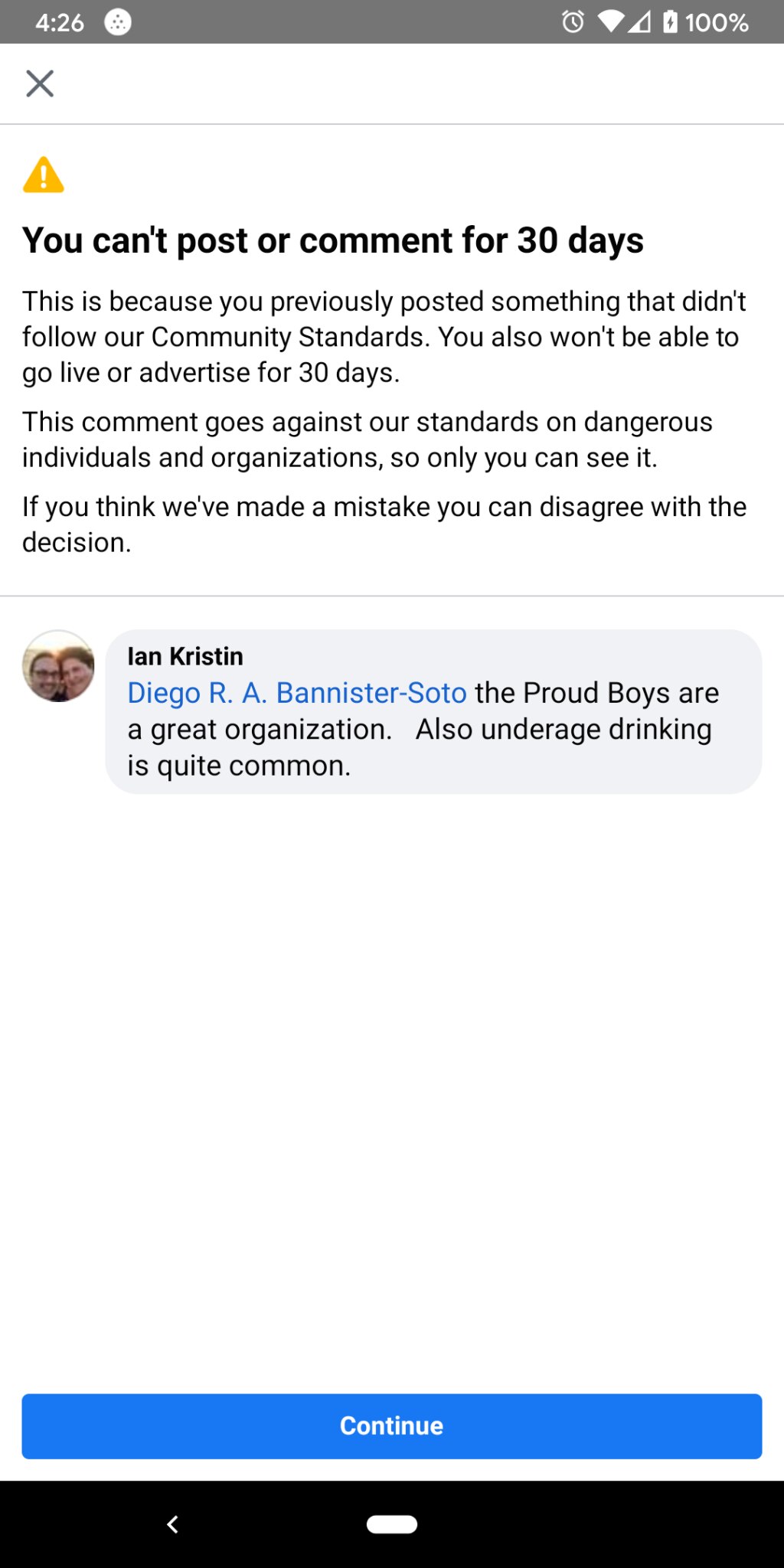Tap the 4:26 clock in the status bar
The image size is (784, 1568).
click(60, 22)
